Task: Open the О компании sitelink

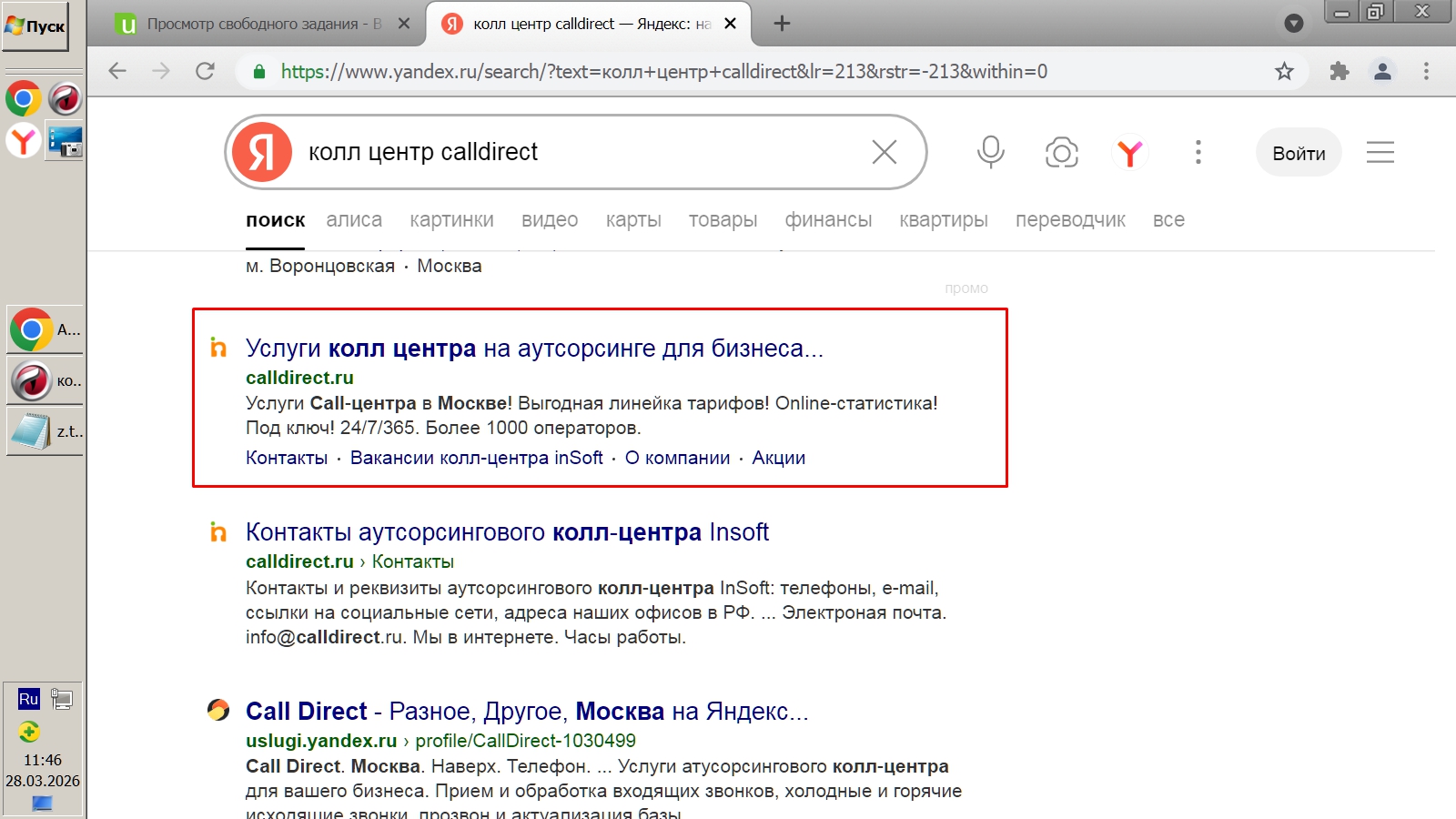Action: (x=678, y=458)
